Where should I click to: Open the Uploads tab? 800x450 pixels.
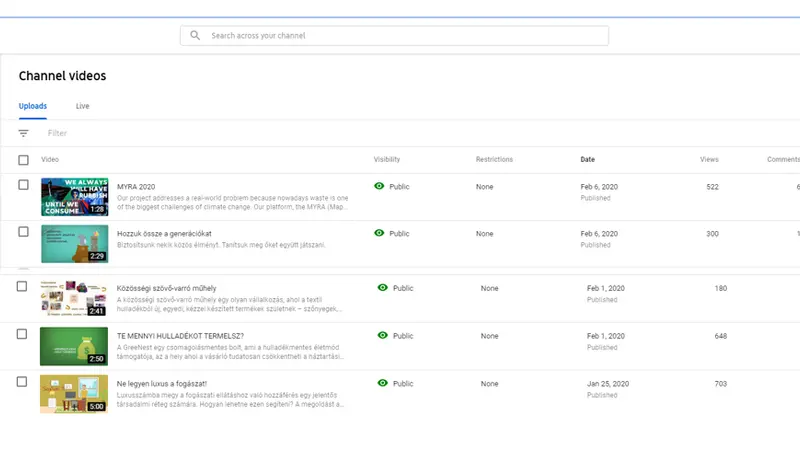pyautogui.click(x=32, y=105)
